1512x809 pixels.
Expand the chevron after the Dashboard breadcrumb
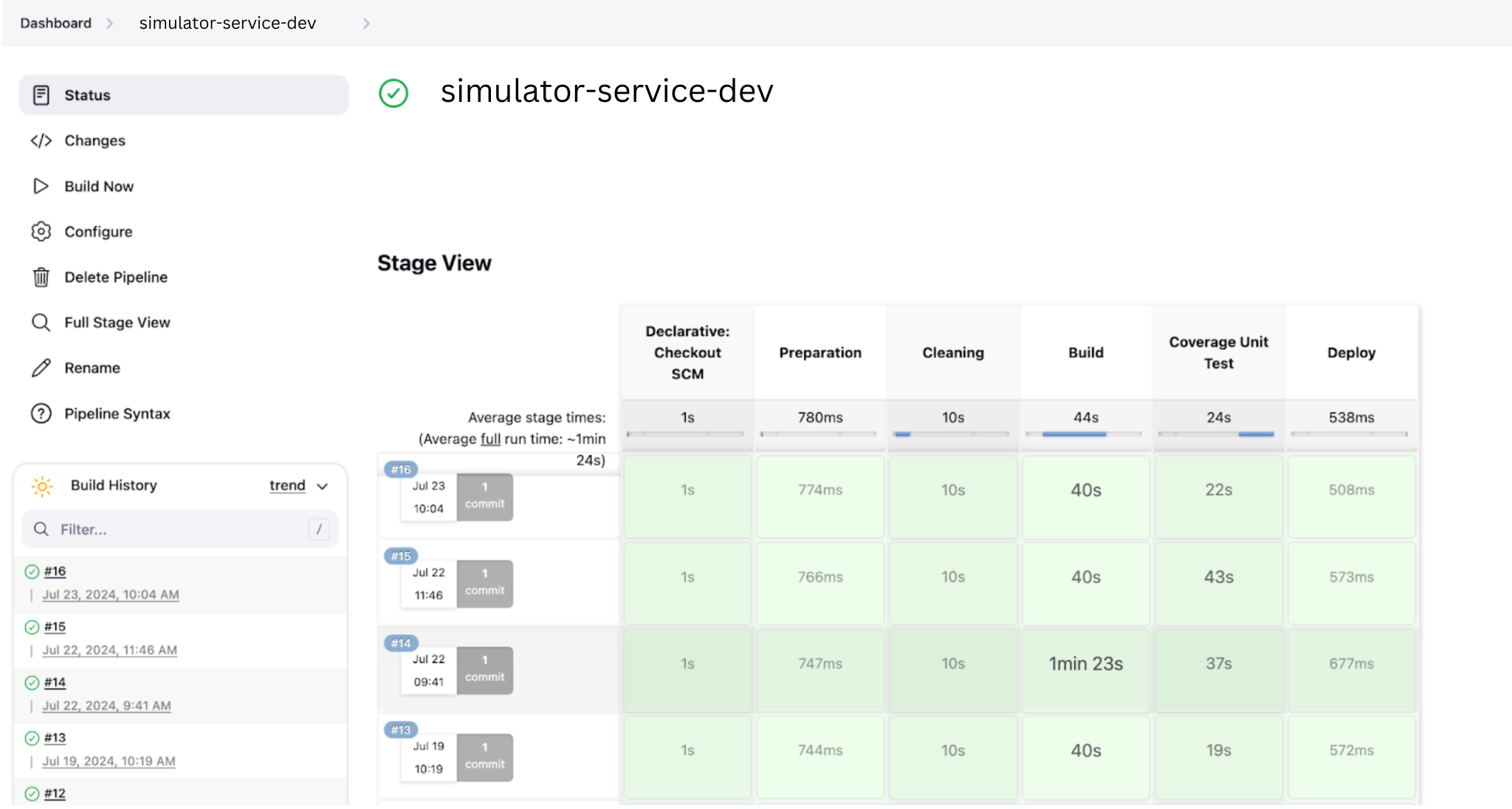point(109,24)
